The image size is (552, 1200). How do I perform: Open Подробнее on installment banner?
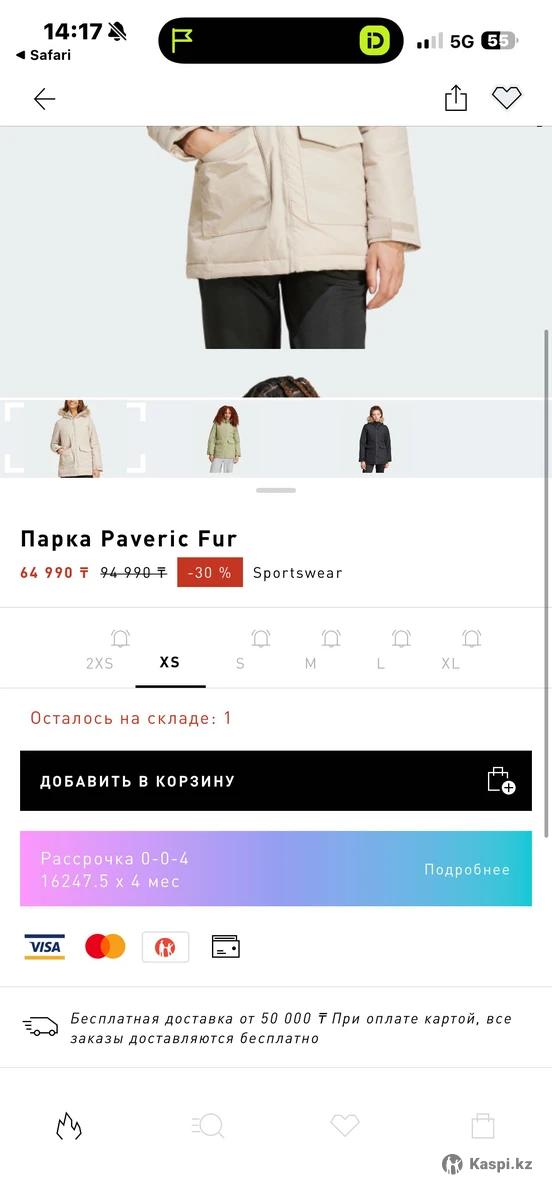point(467,869)
